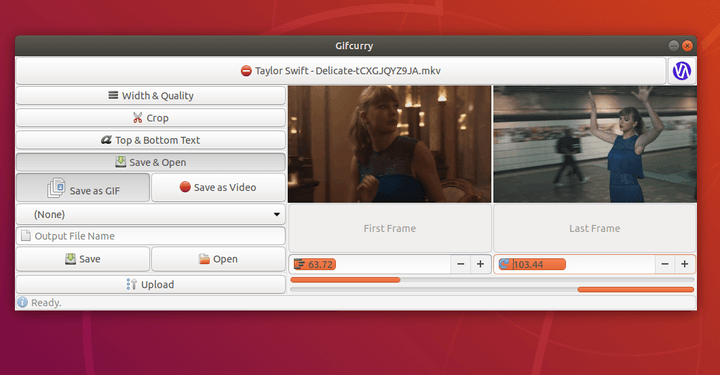Expand the Upload section

coord(151,285)
